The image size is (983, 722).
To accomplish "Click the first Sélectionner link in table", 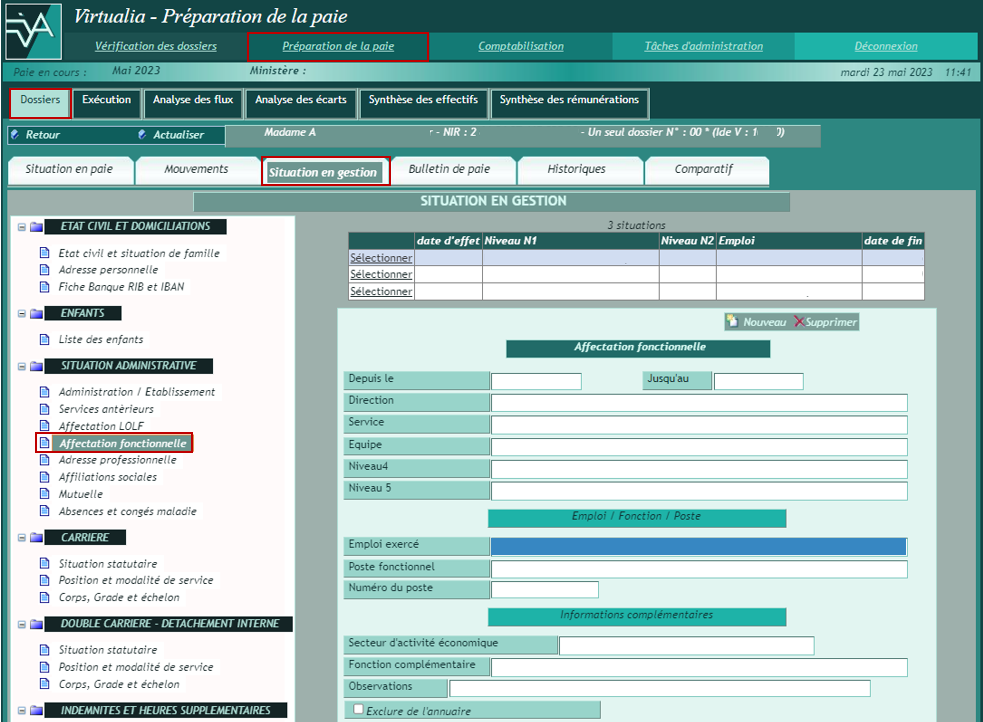I will coord(380,258).
